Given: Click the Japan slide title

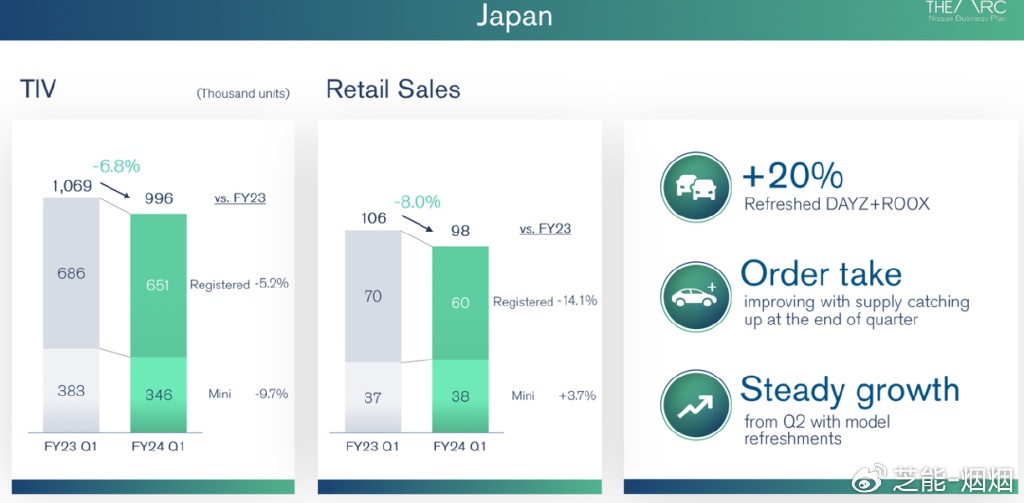Looking at the screenshot, I should point(514,17).
